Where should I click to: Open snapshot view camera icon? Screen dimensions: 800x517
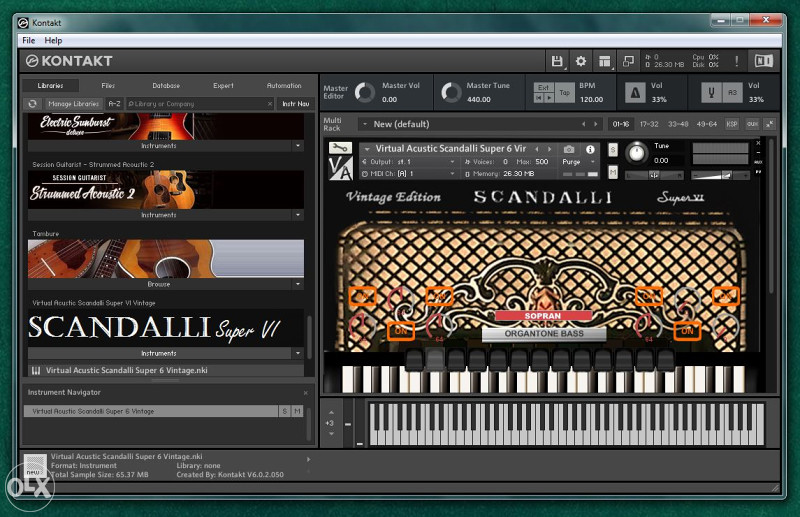coord(569,149)
